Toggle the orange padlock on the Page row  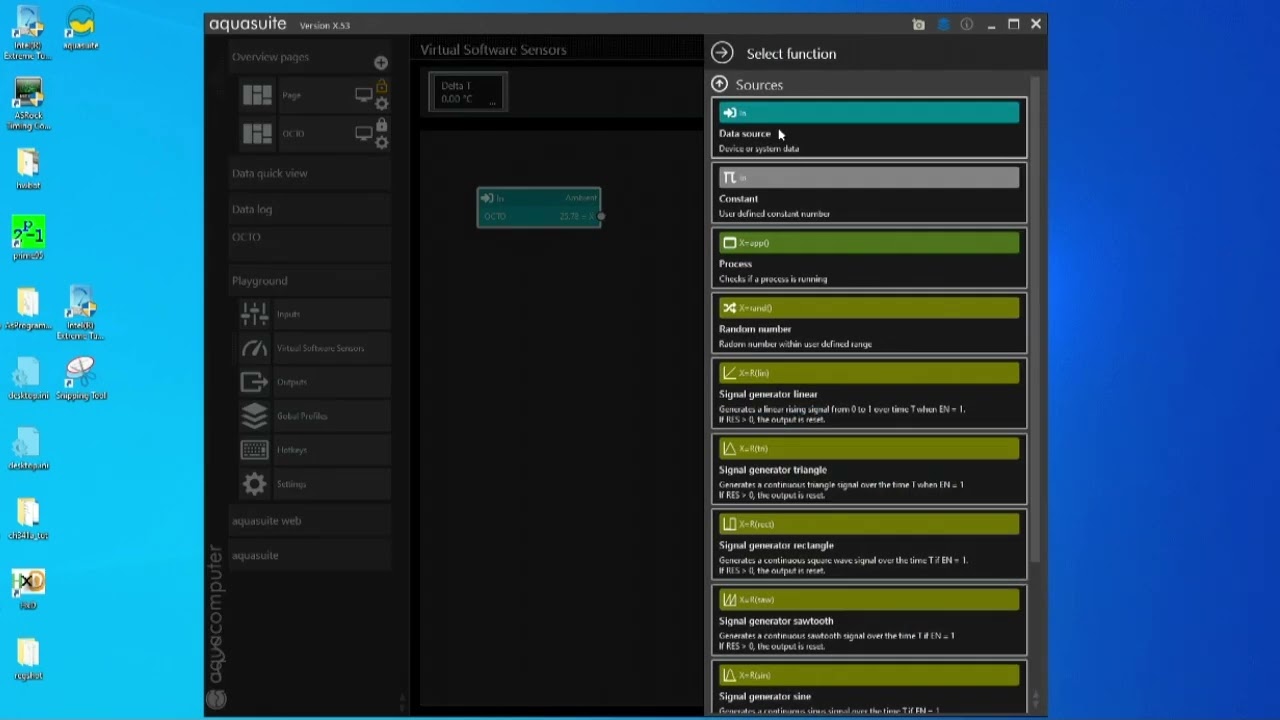381,87
